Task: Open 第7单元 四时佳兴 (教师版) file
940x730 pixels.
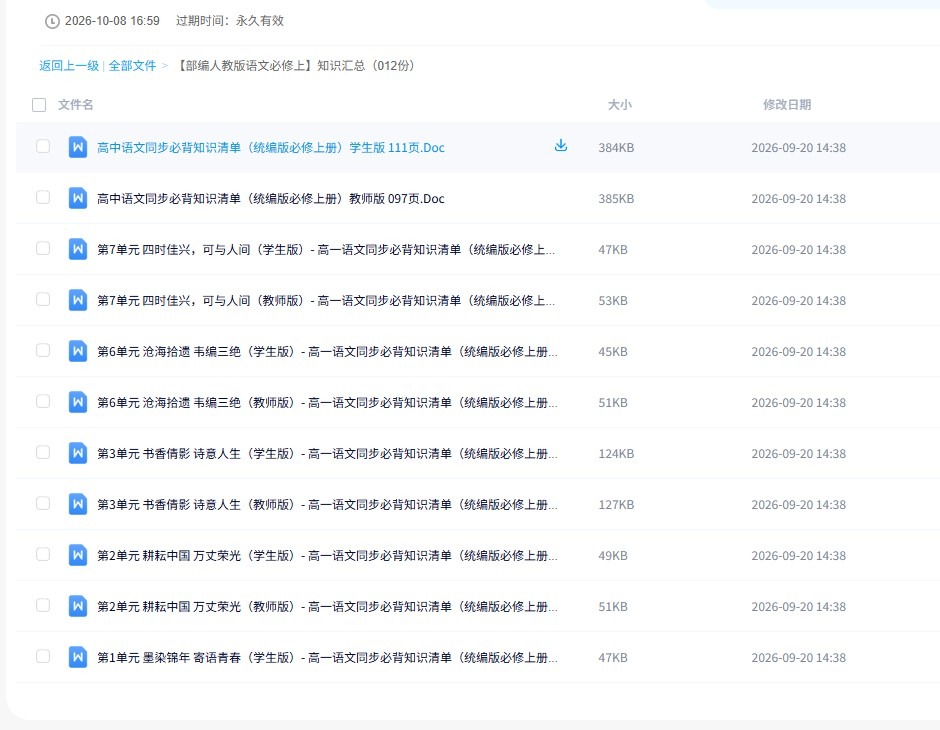Action: coord(326,300)
